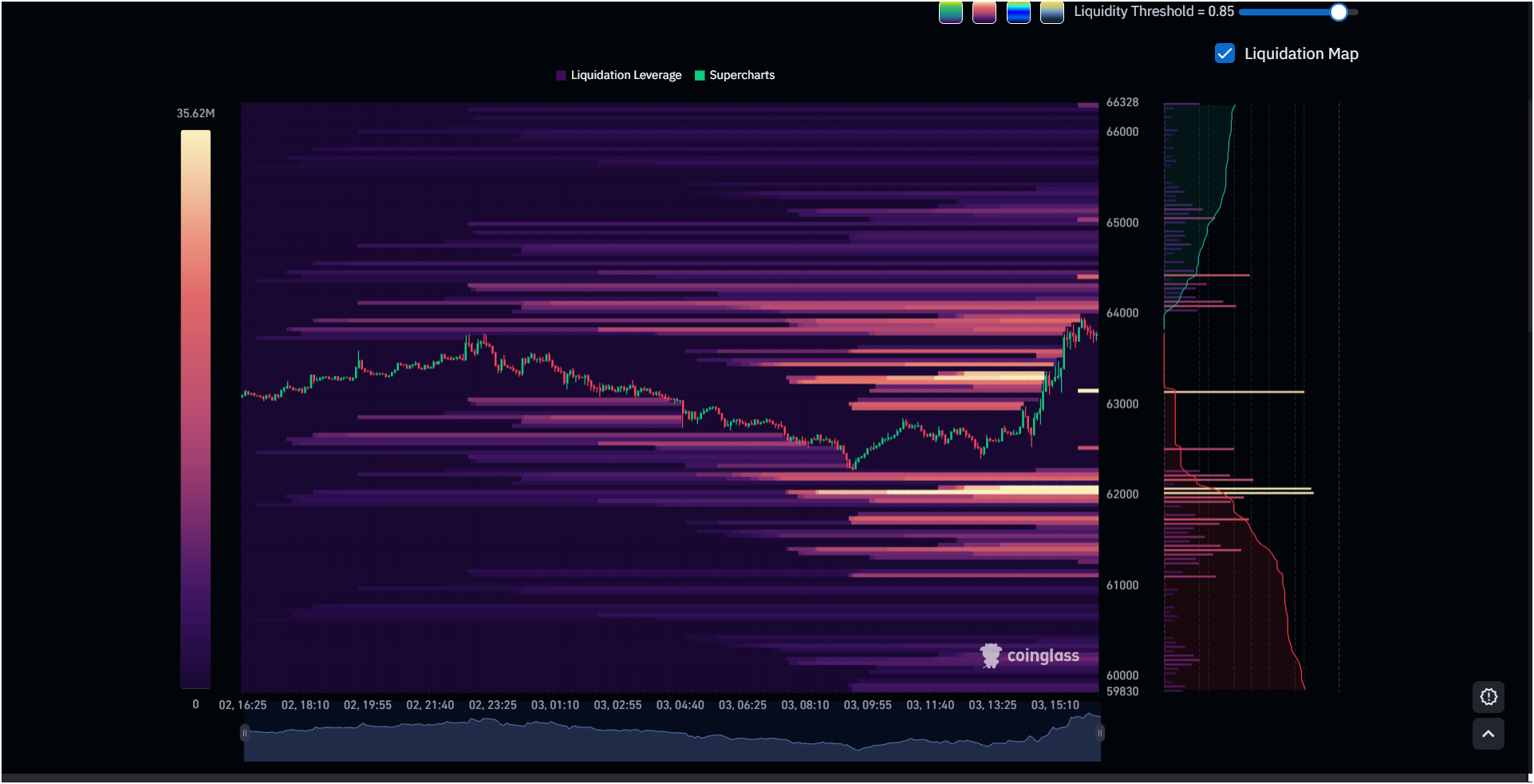
Task: Select the cyan-and-blue heatmap color theme
Action: (x=1019, y=12)
